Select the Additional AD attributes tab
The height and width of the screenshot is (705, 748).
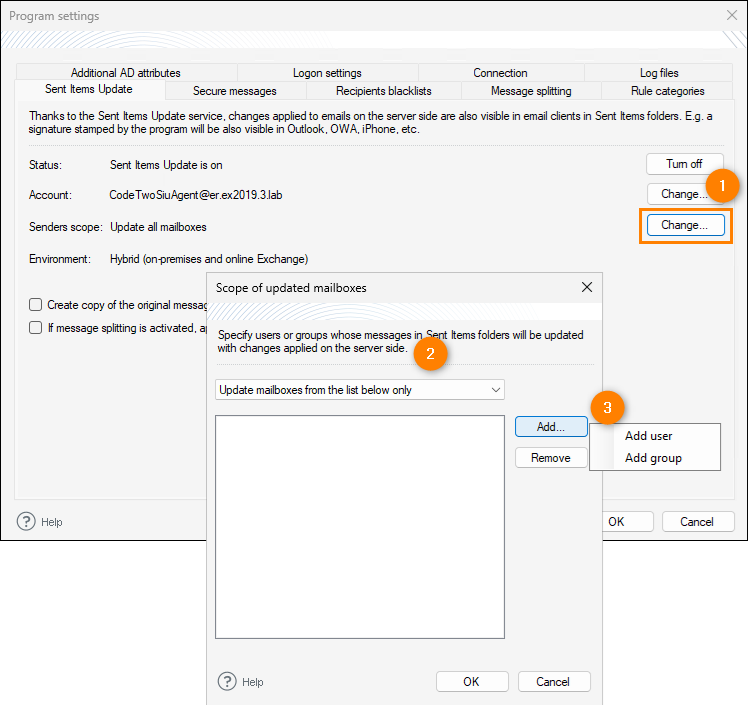pos(126,73)
